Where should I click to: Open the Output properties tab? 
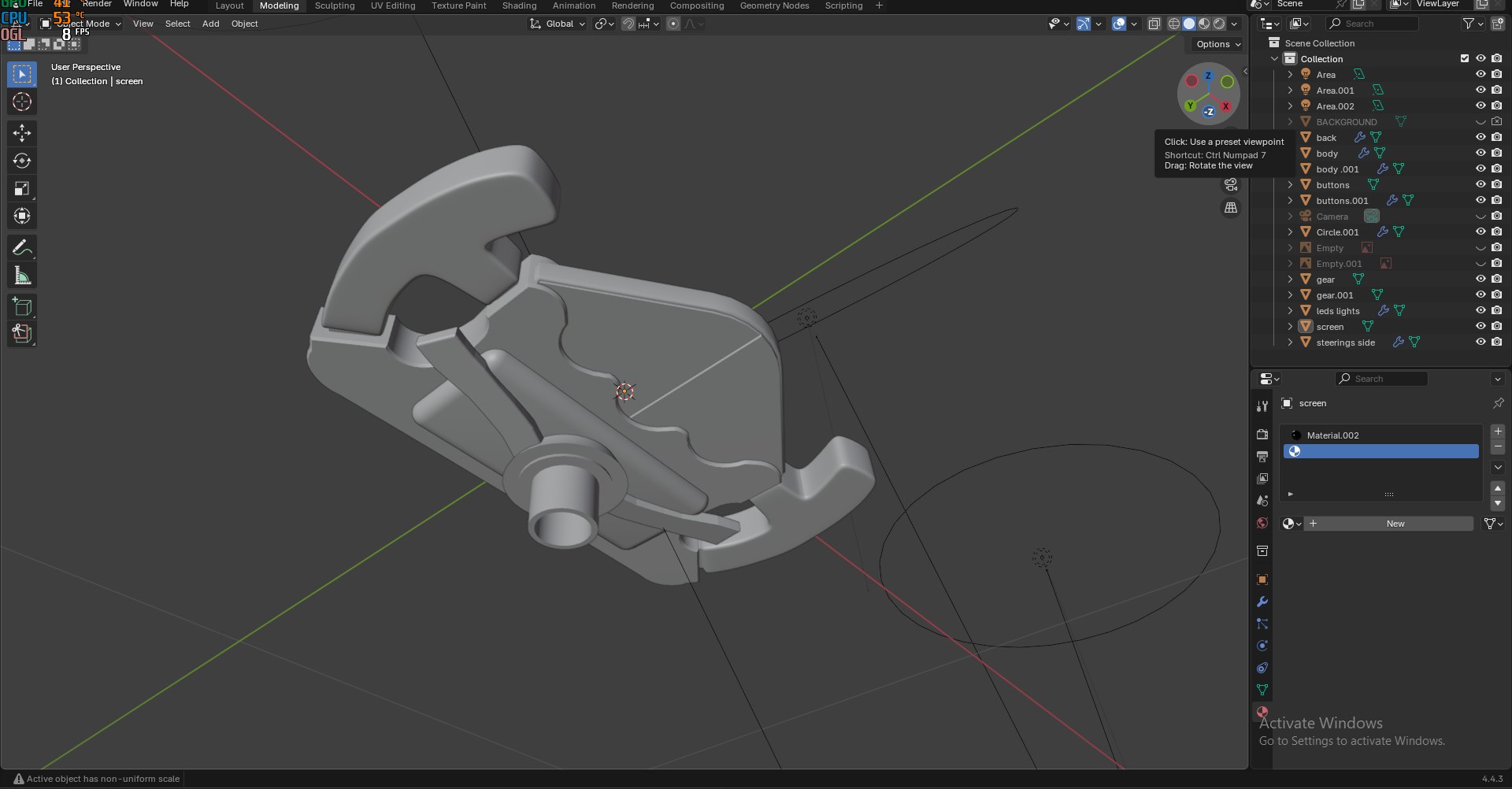pyautogui.click(x=1262, y=456)
